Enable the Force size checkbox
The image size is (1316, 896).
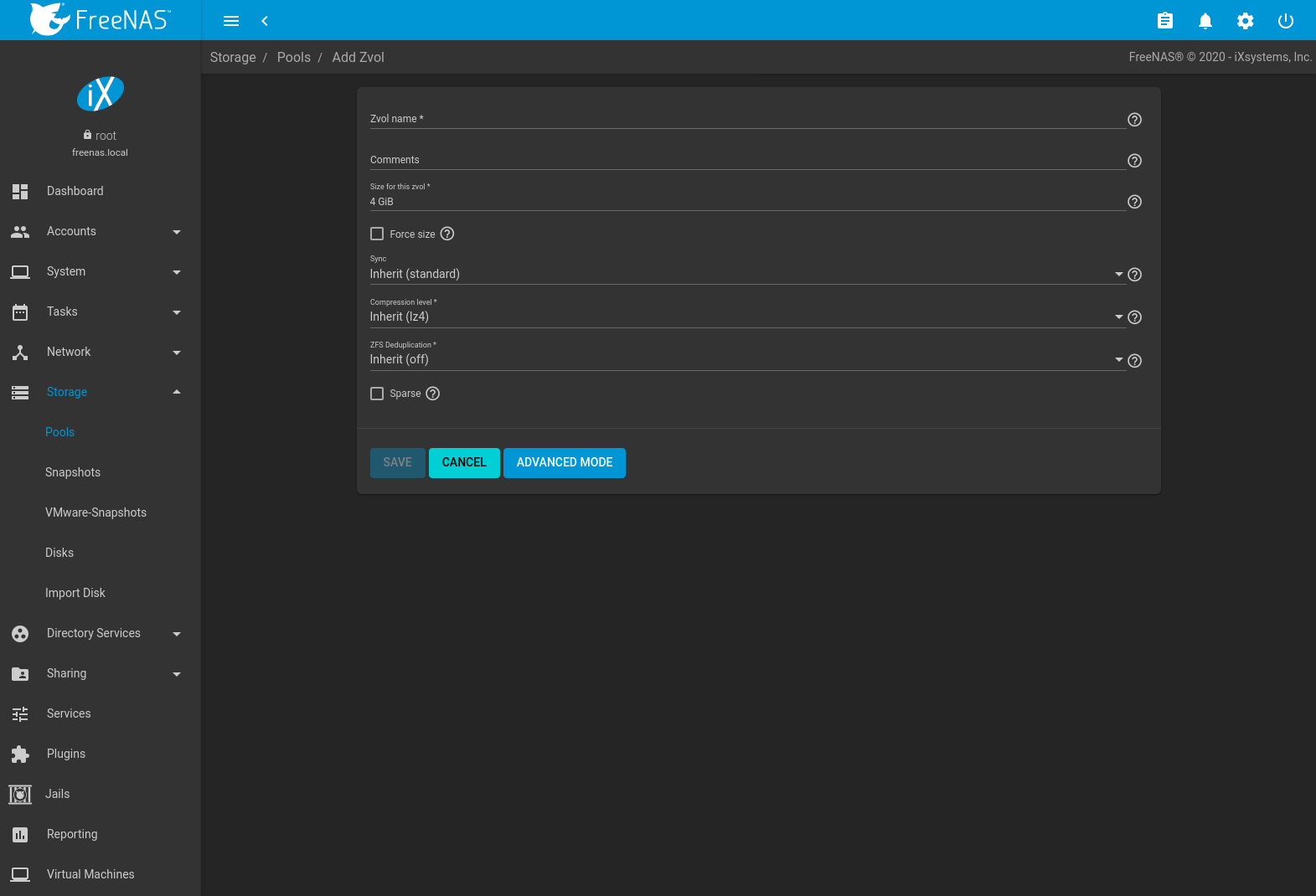[377, 234]
